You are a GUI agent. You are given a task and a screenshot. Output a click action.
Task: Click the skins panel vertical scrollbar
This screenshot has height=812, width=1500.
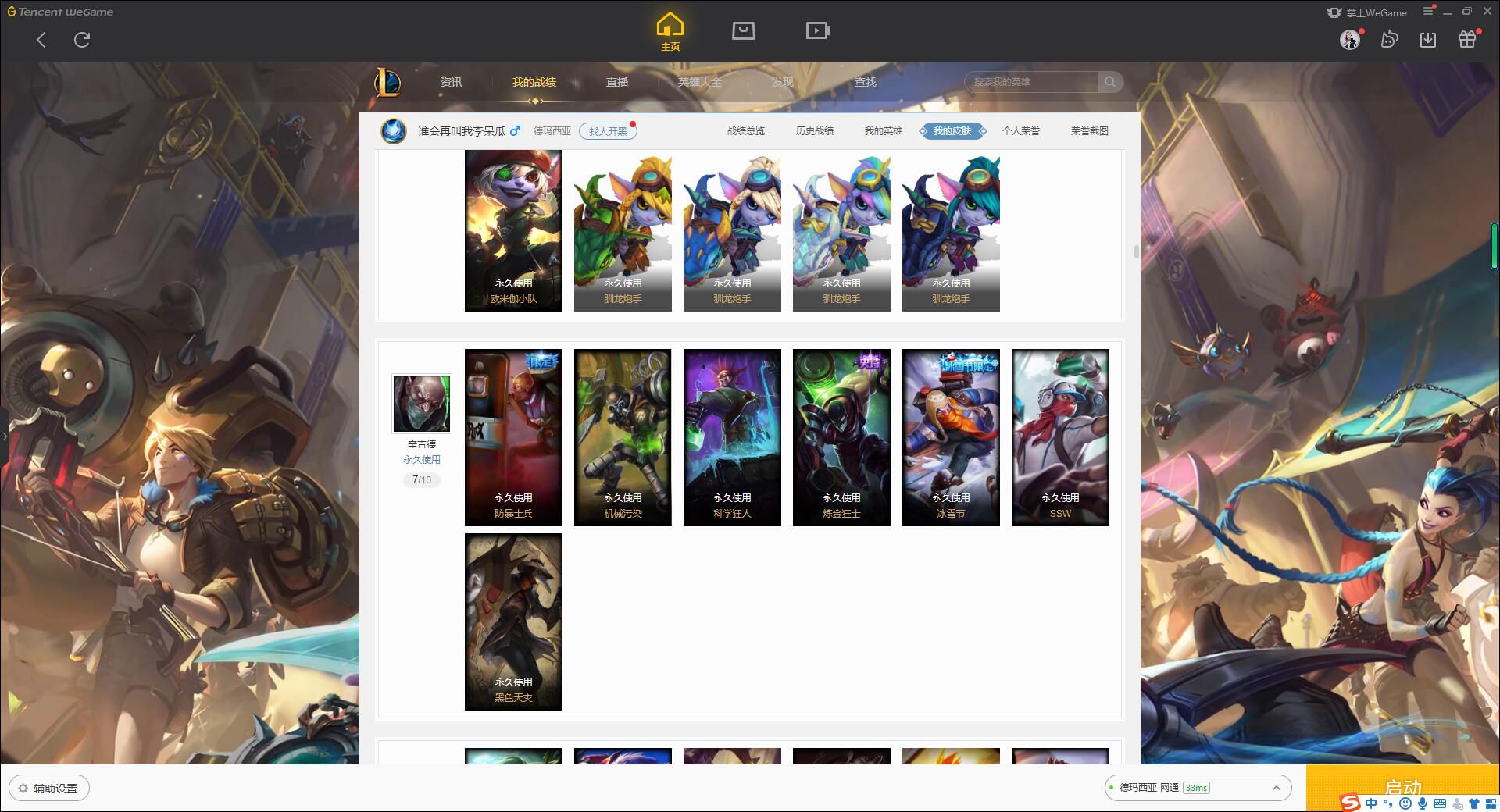pos(1136,251)
